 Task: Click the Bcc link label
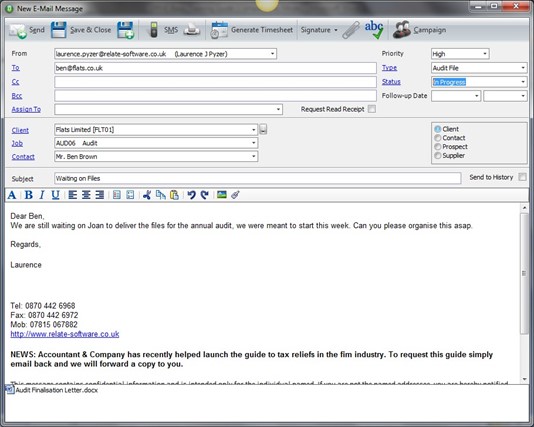pos(17,96)
